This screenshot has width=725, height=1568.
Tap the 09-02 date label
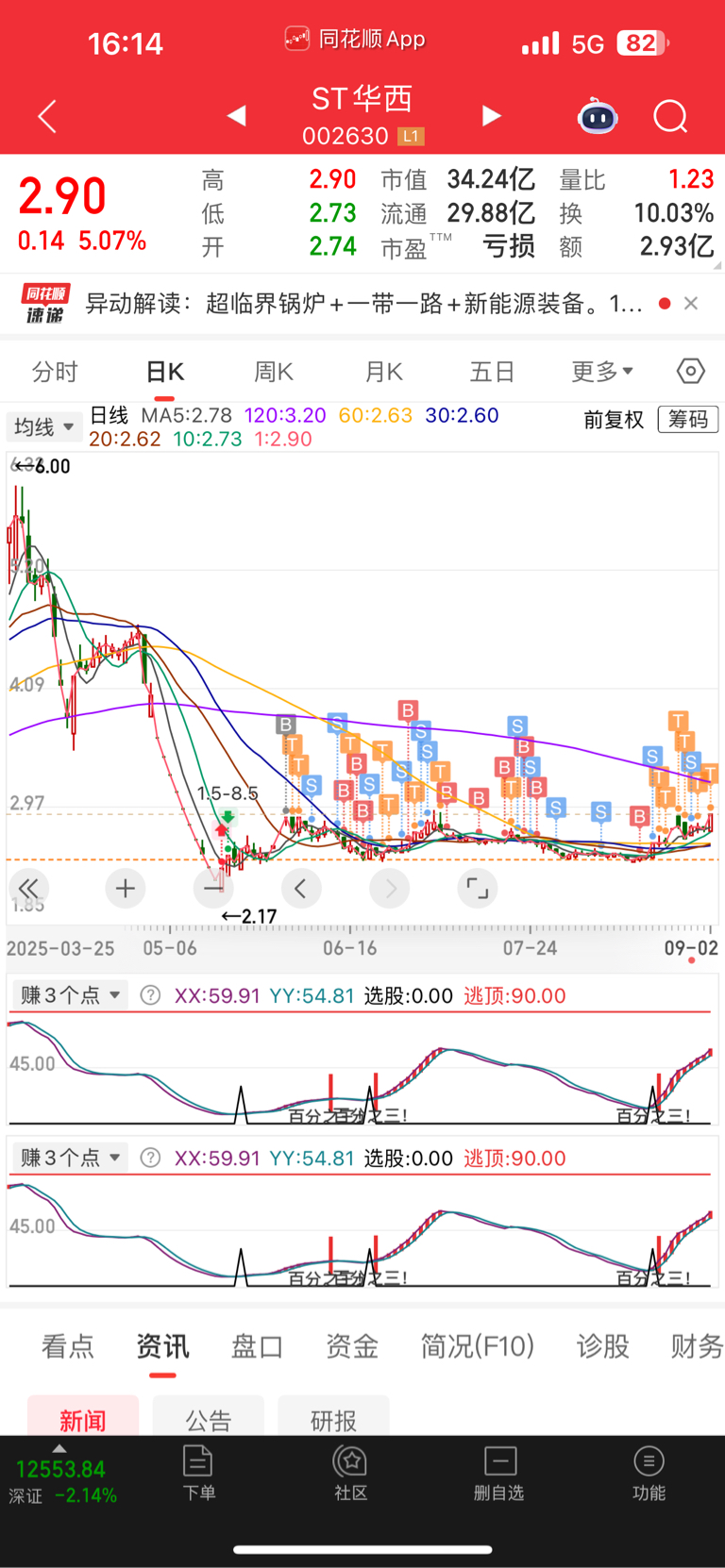click(691, 948)
